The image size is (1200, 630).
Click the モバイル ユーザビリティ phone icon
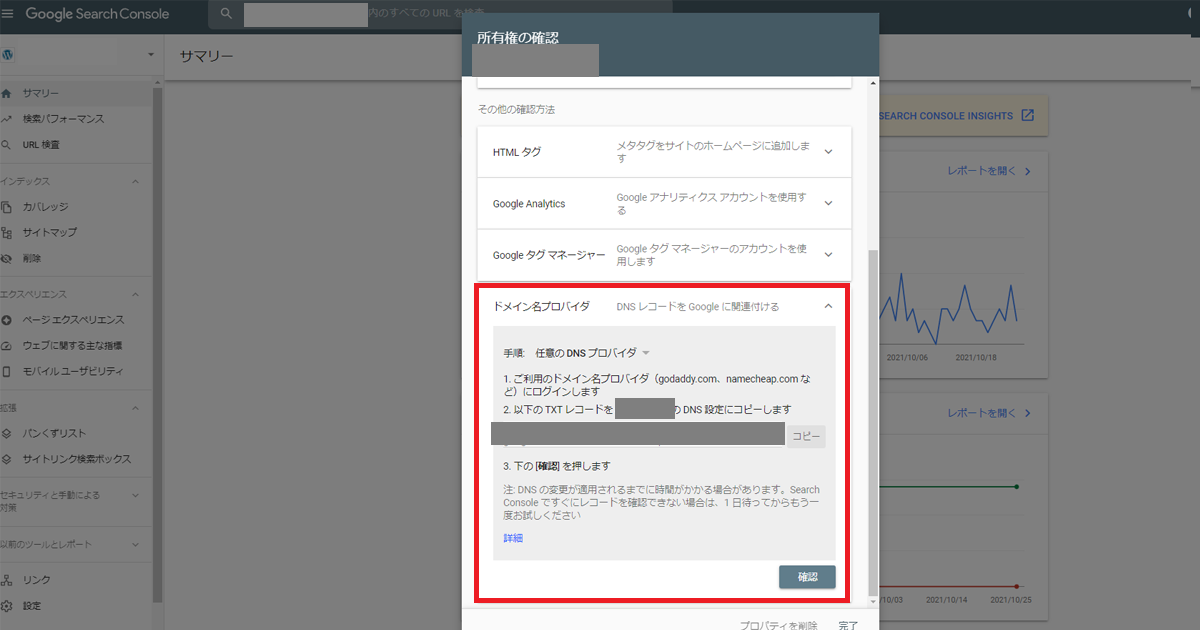(7, 372)
